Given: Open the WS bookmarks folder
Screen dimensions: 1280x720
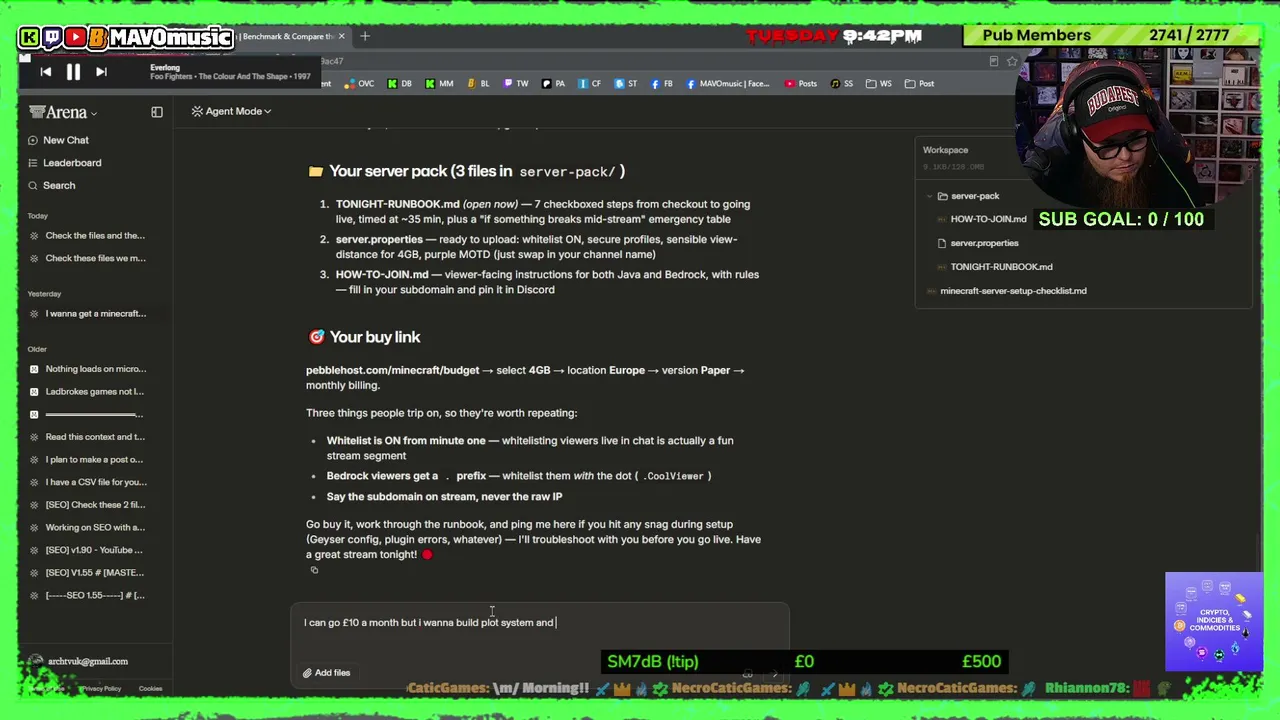Looking at the screenshot, I should pos(879,84).
